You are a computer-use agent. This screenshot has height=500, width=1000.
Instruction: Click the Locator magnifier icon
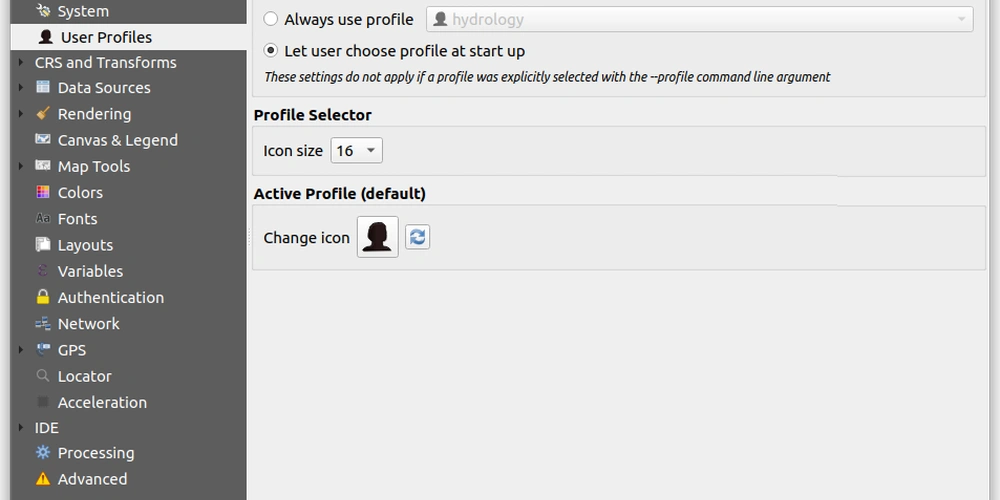click(x=43, y=376)
